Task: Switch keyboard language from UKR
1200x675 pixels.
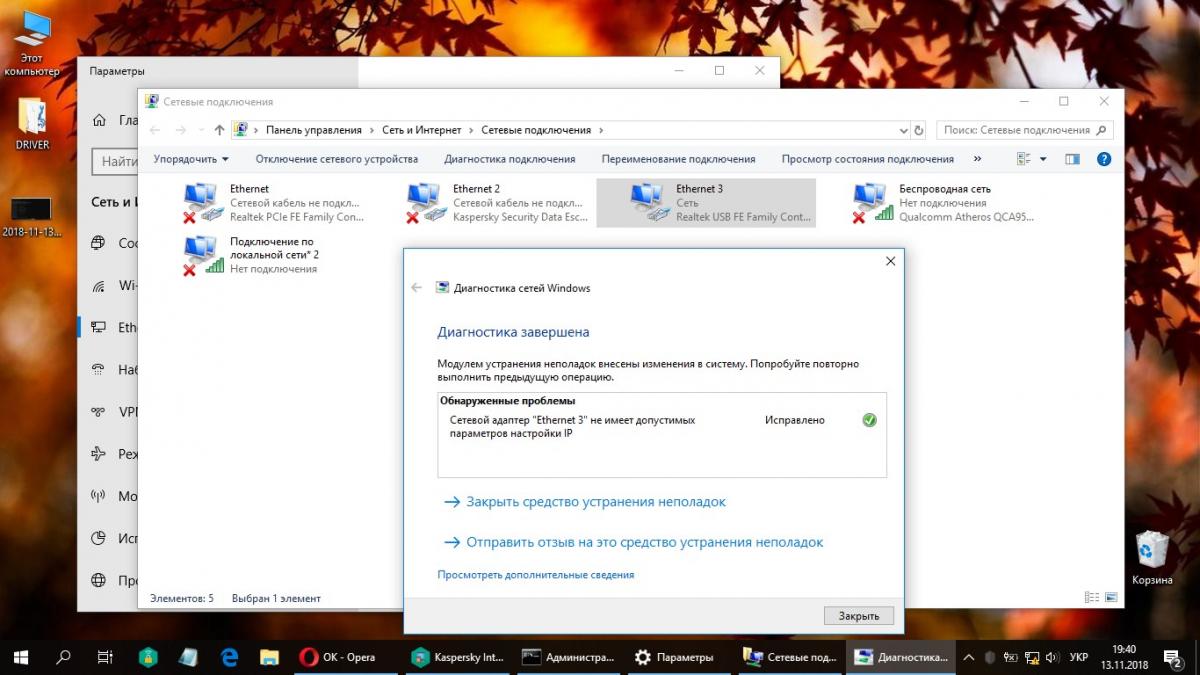Action: pyautogui.click(x=1079, y=657)
